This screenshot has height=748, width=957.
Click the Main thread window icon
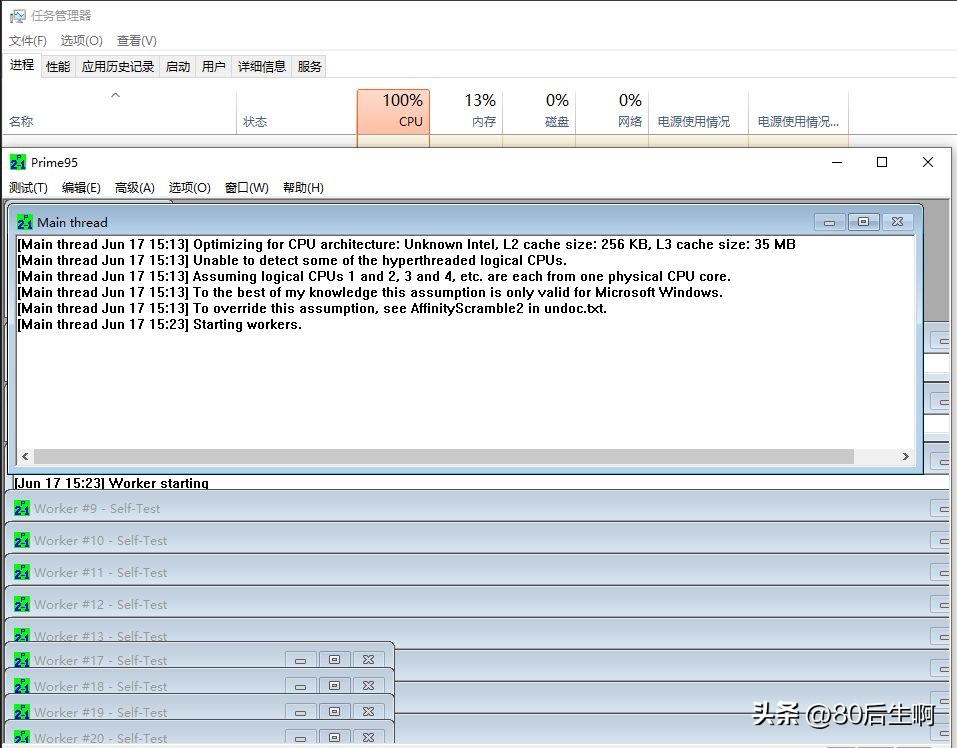coord(25,222)
